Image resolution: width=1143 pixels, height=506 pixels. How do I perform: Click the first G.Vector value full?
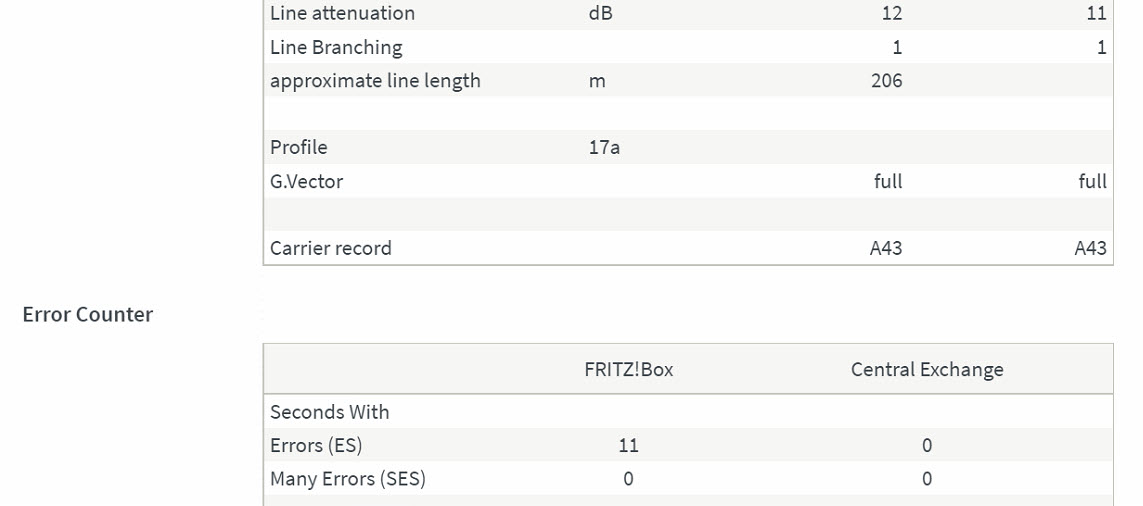pos(887,181)
